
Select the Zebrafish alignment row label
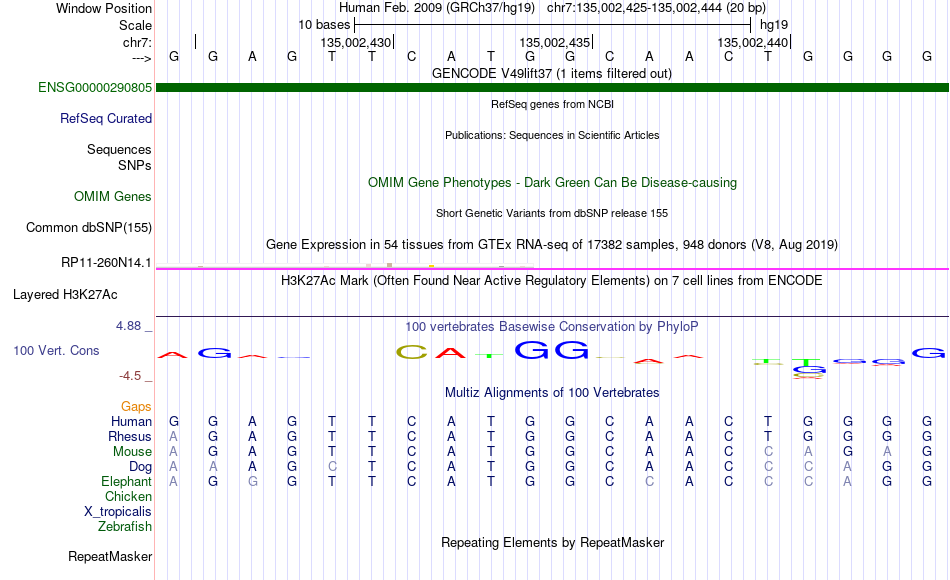point(125,526)
